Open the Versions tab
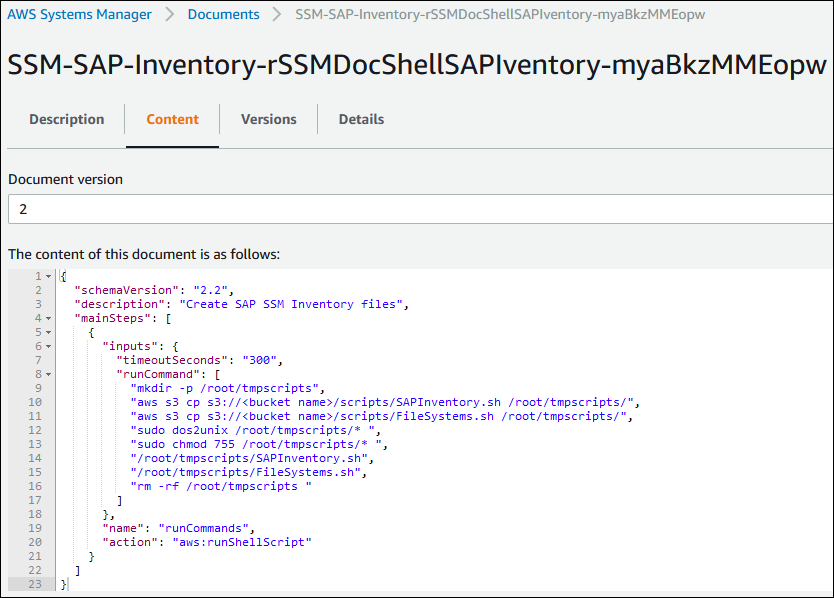Viewport: 834px width, 598px height. [269, 119]
